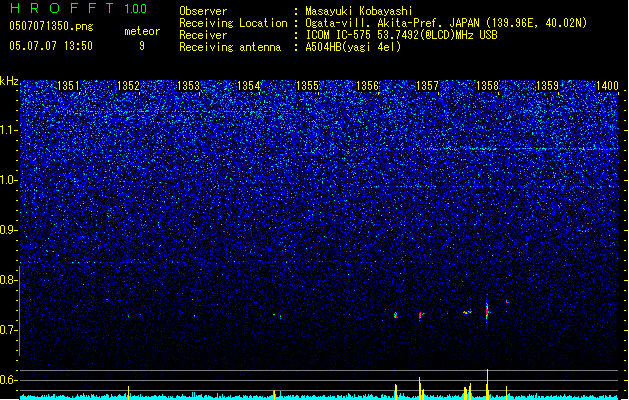Click the meteor count value 9
The width and height of the screenshot is (629, 400).
(x=142, y=46)
